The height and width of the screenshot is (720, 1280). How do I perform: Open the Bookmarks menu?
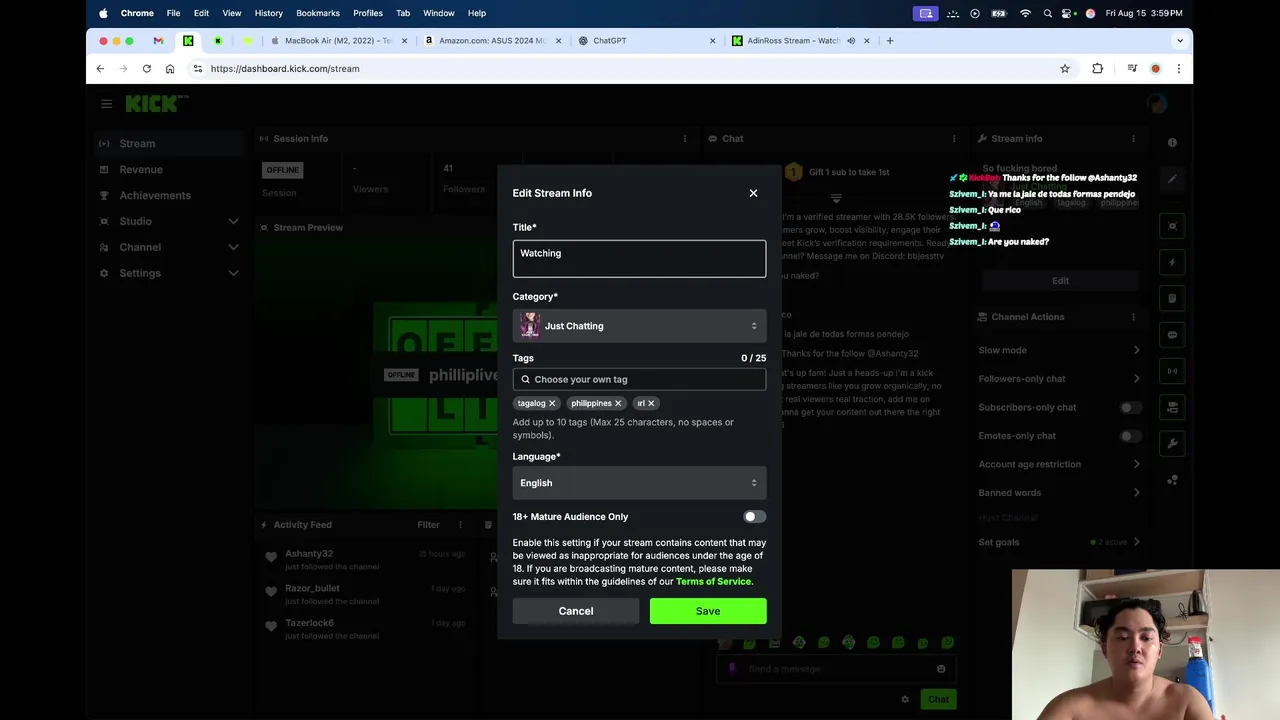coord(318,13)
